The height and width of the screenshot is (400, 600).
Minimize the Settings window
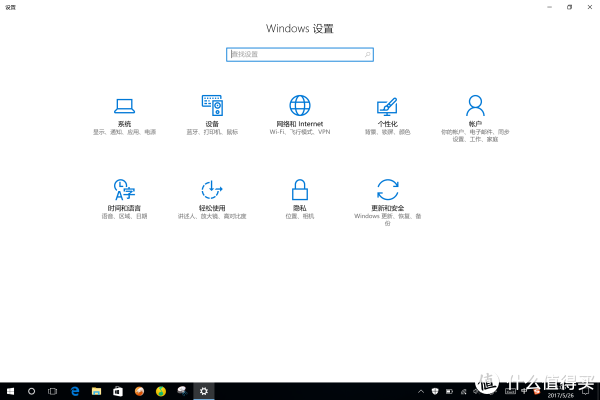(x=549, y=7)
